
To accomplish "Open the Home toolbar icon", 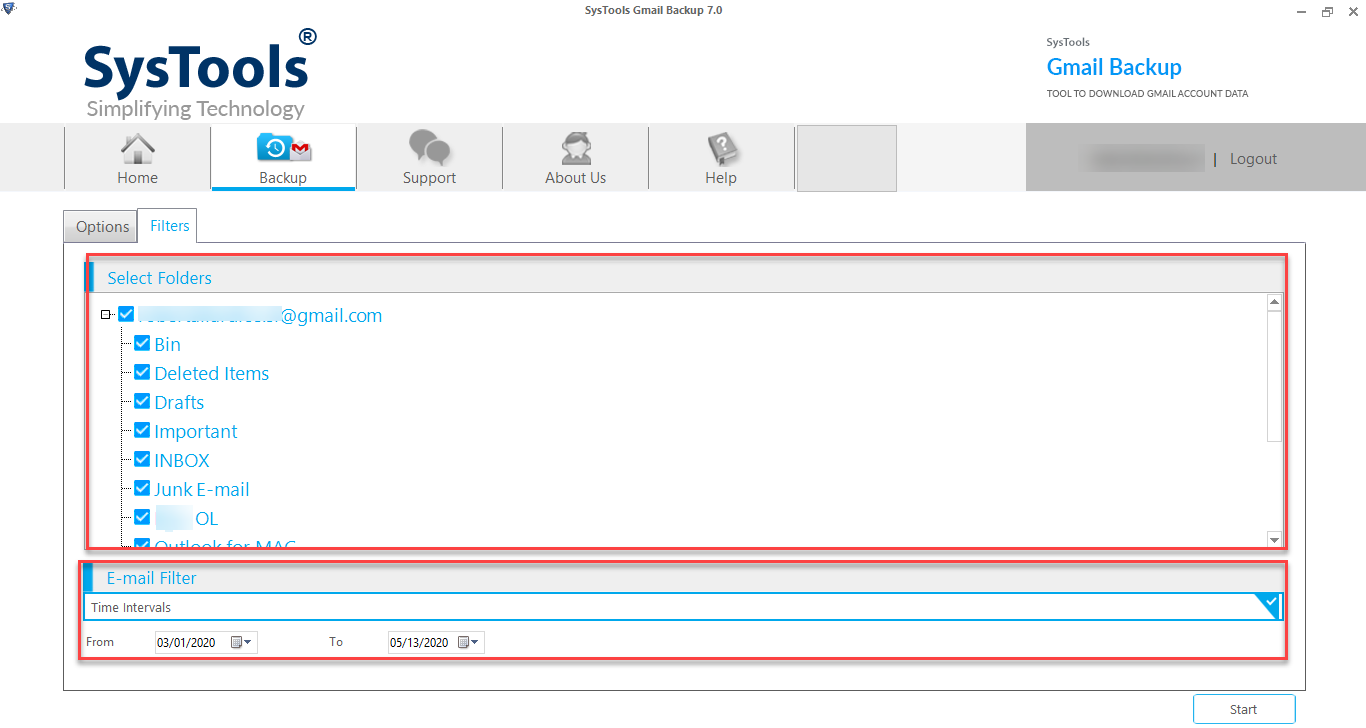I will (137, 149).
